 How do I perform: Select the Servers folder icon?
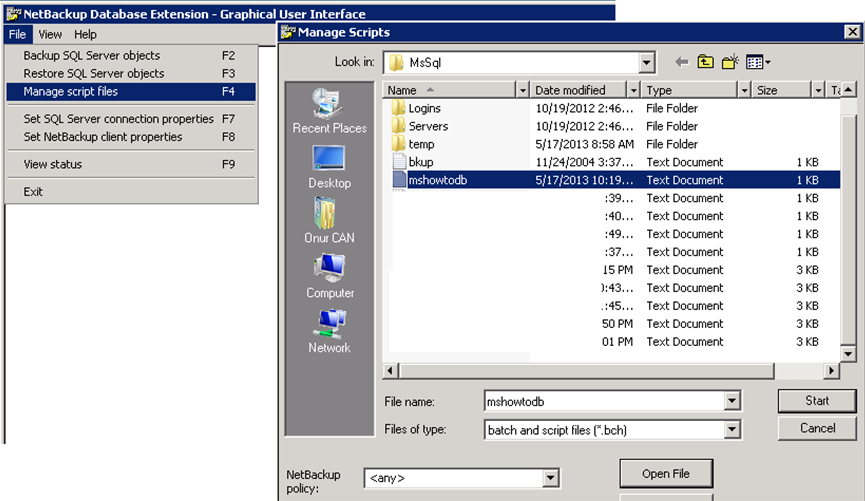coord(398,126)
